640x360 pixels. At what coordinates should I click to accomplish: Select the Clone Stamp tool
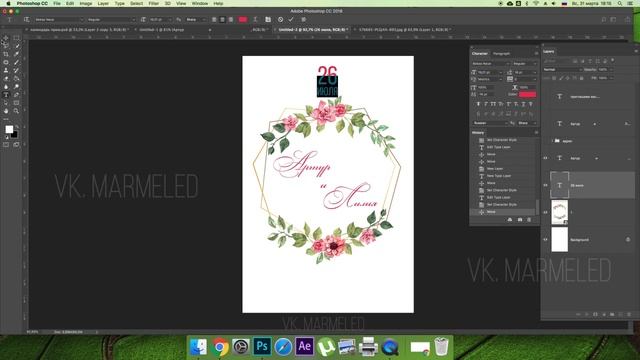[6, 70]
